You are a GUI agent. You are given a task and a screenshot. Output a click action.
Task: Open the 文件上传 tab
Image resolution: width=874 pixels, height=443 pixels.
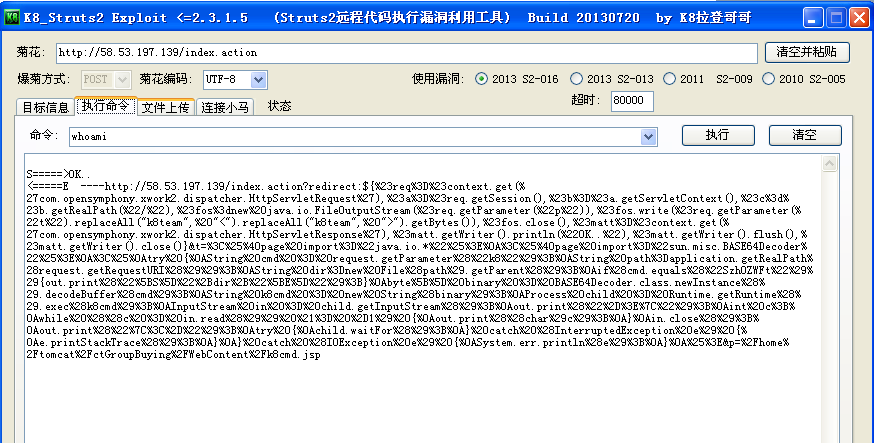166,108
